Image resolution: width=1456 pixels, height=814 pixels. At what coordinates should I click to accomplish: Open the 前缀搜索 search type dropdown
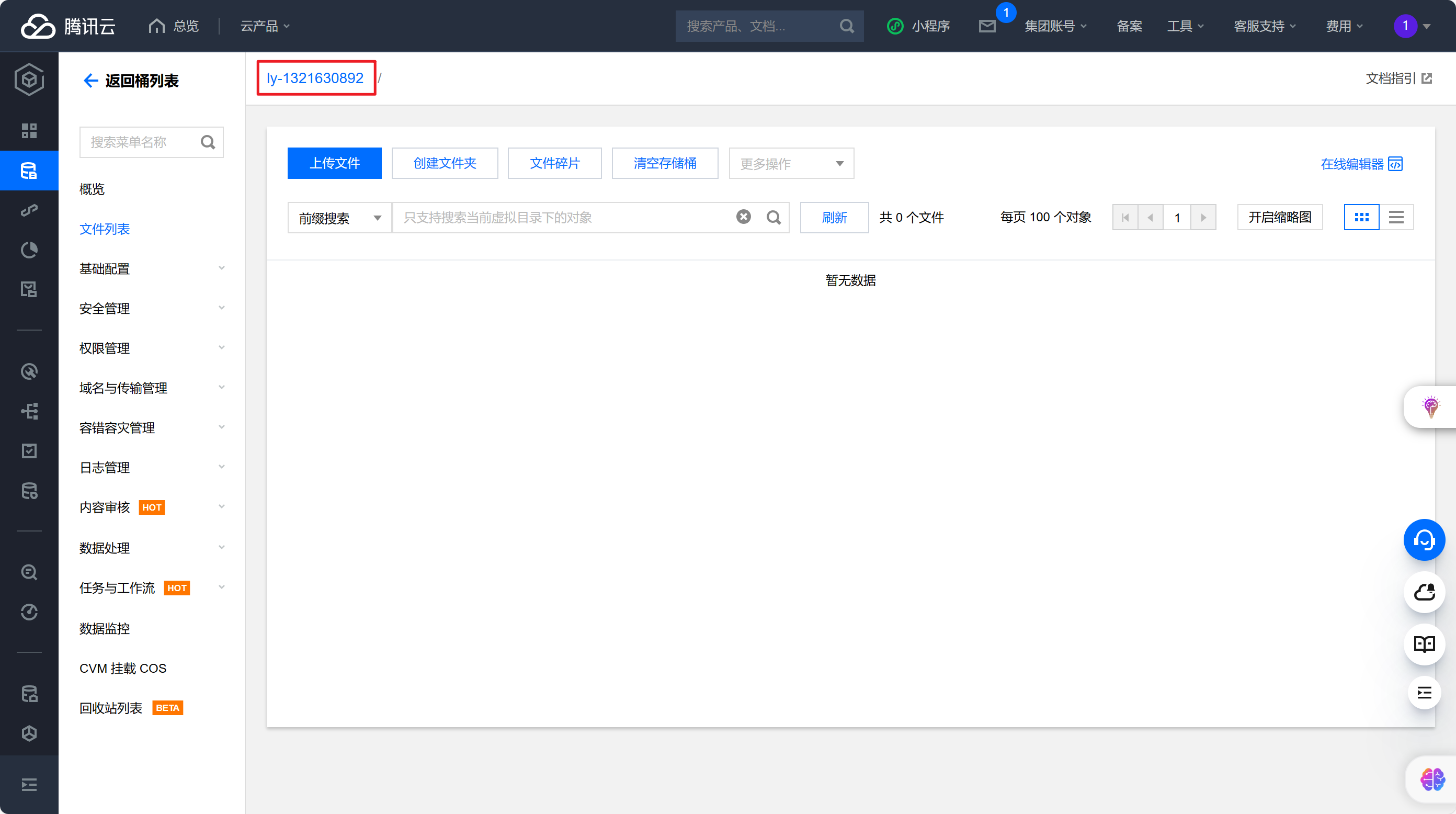[339, 218]
